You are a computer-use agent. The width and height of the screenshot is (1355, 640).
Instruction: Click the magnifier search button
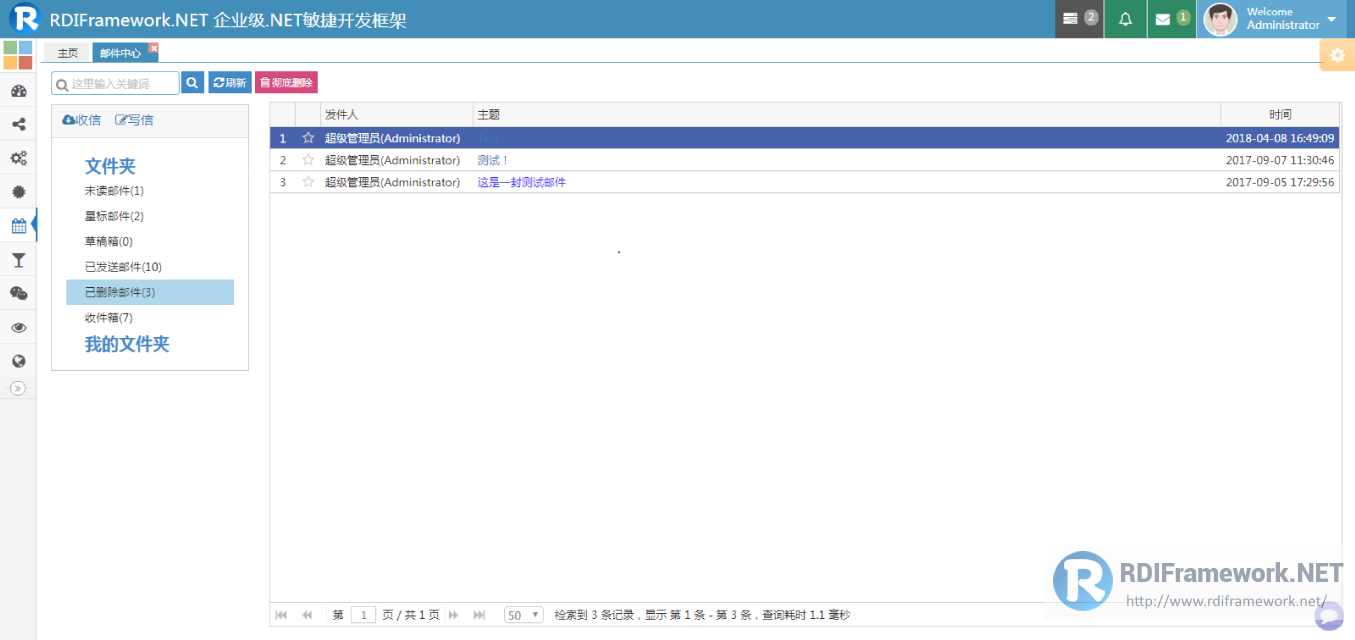pos(192,83)
